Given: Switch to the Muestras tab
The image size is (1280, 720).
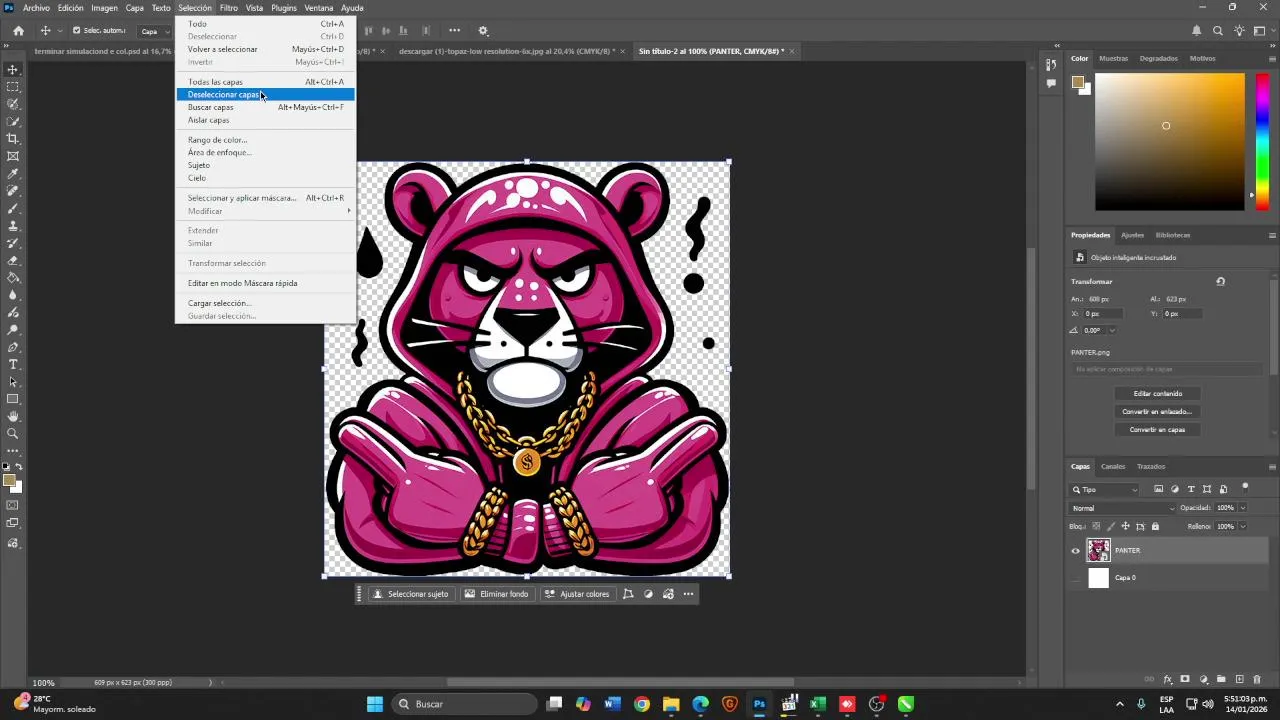Looking at the screenshot, I should tap(1114, 58).
